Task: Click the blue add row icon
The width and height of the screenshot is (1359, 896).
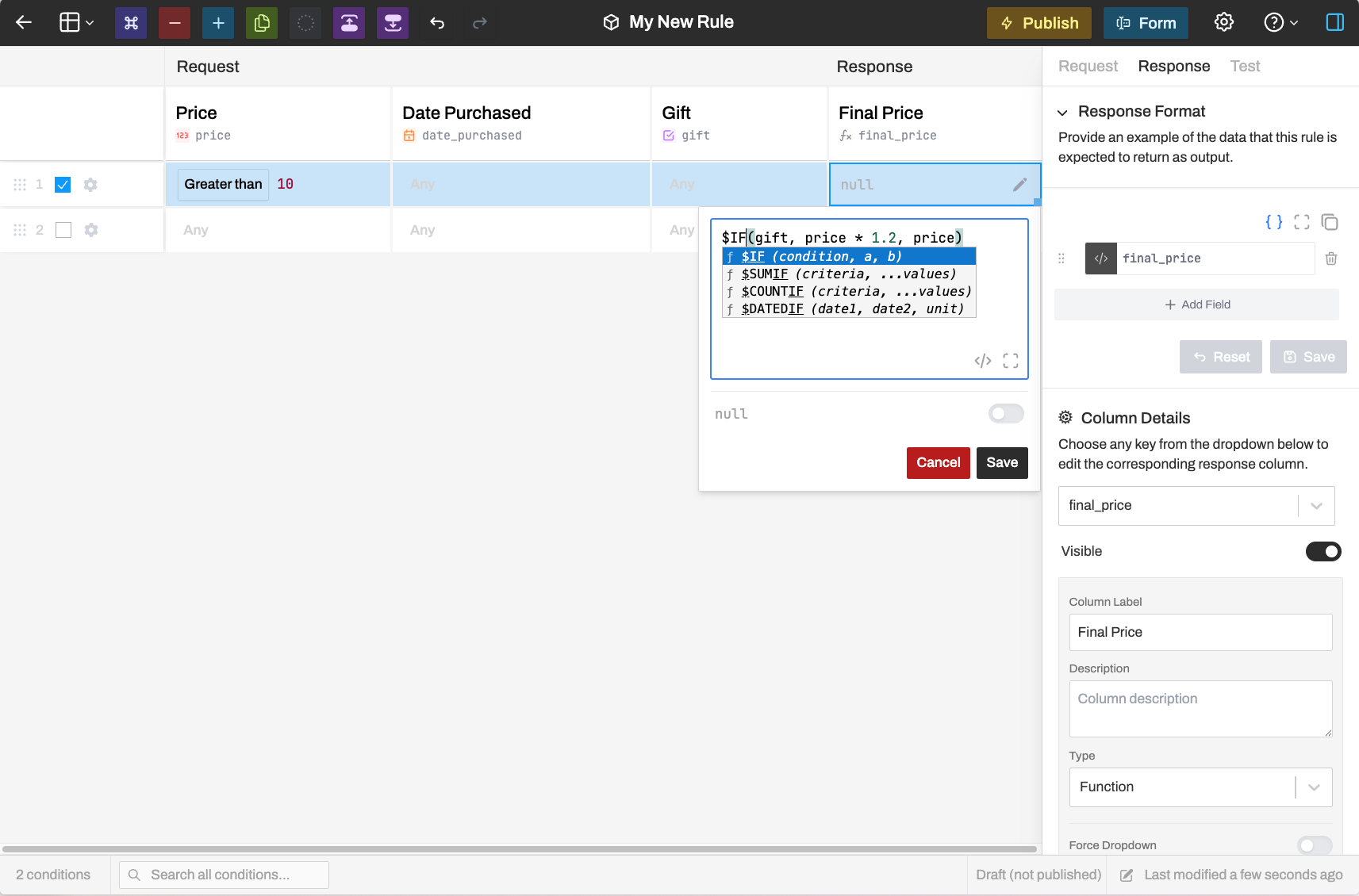Action: click(x=218, y=23)
